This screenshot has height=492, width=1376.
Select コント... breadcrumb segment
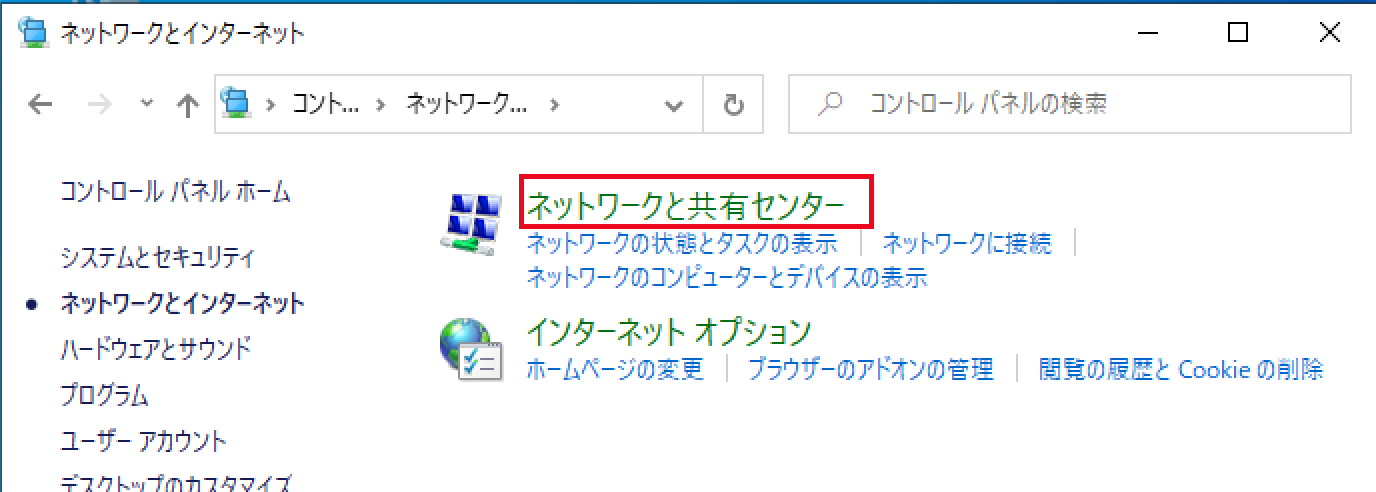(x=325, y=104)
